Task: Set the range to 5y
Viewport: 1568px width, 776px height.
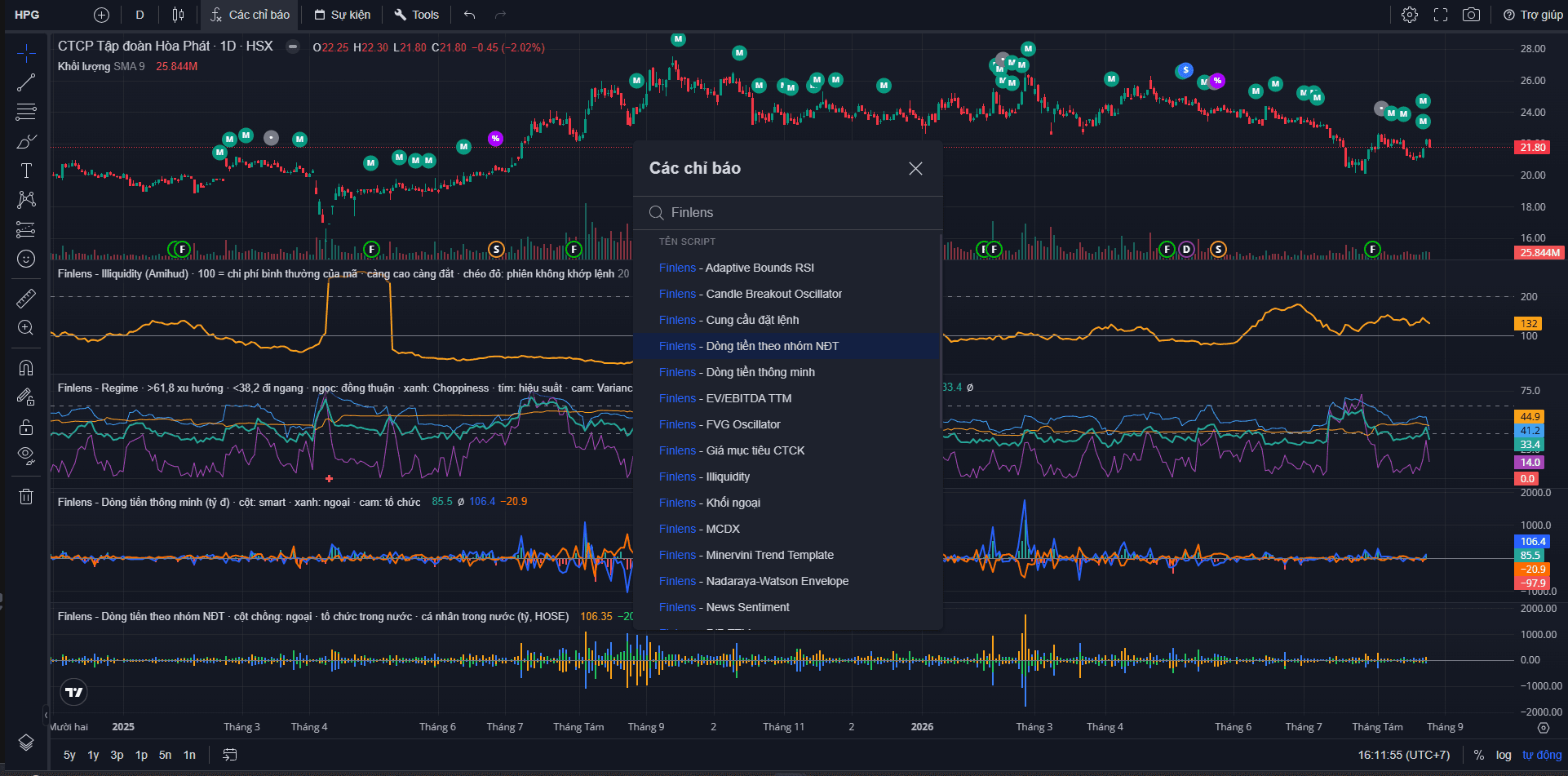Action: pyautogui.click(x=69, y=755)
